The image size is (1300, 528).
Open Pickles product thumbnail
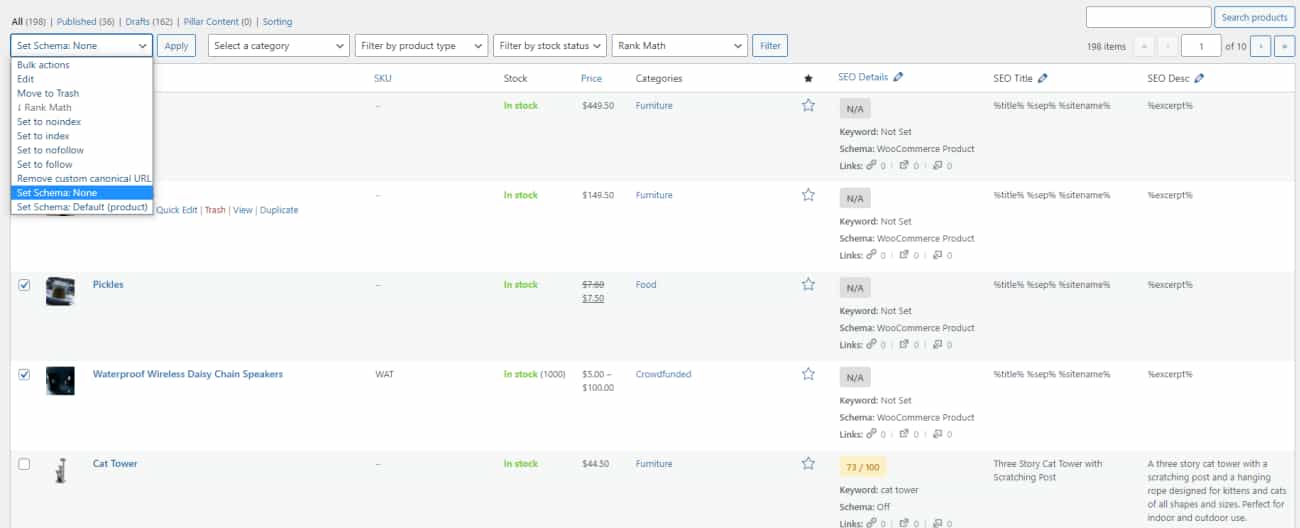[60, 291]
